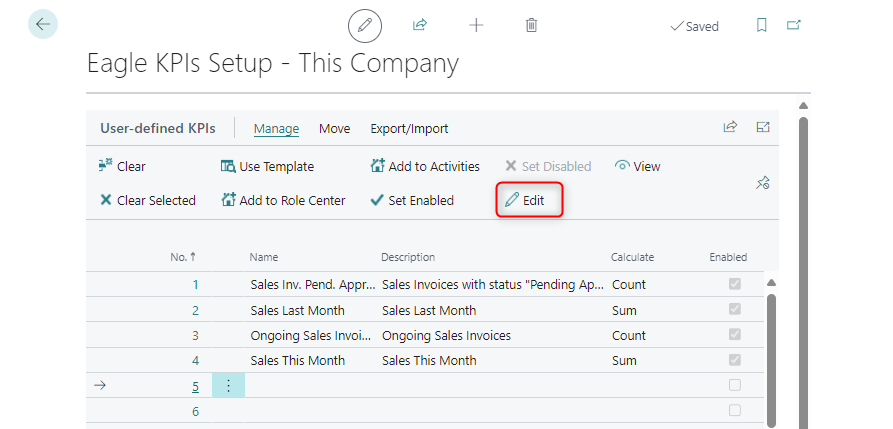Click the pencil edit icon at top
The height and width of the screenshot is (429, 893).
point(365,26)
